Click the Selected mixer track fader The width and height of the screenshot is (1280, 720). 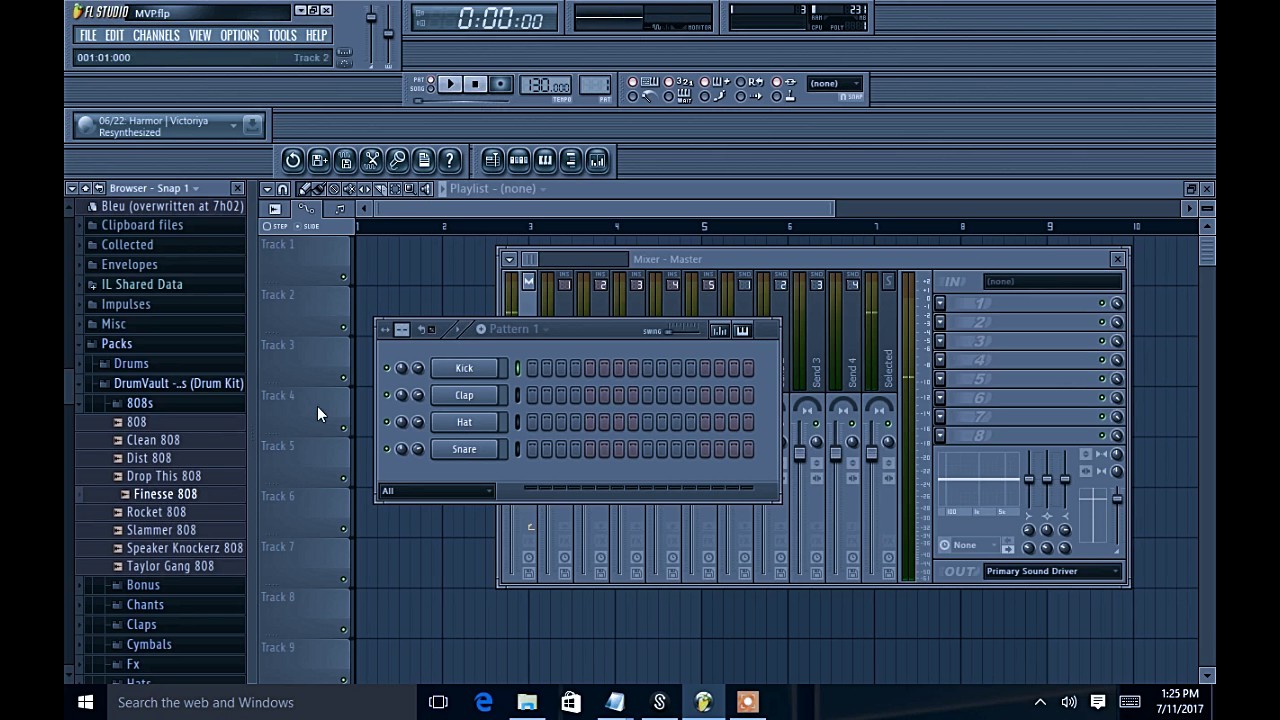coord(871,455)
